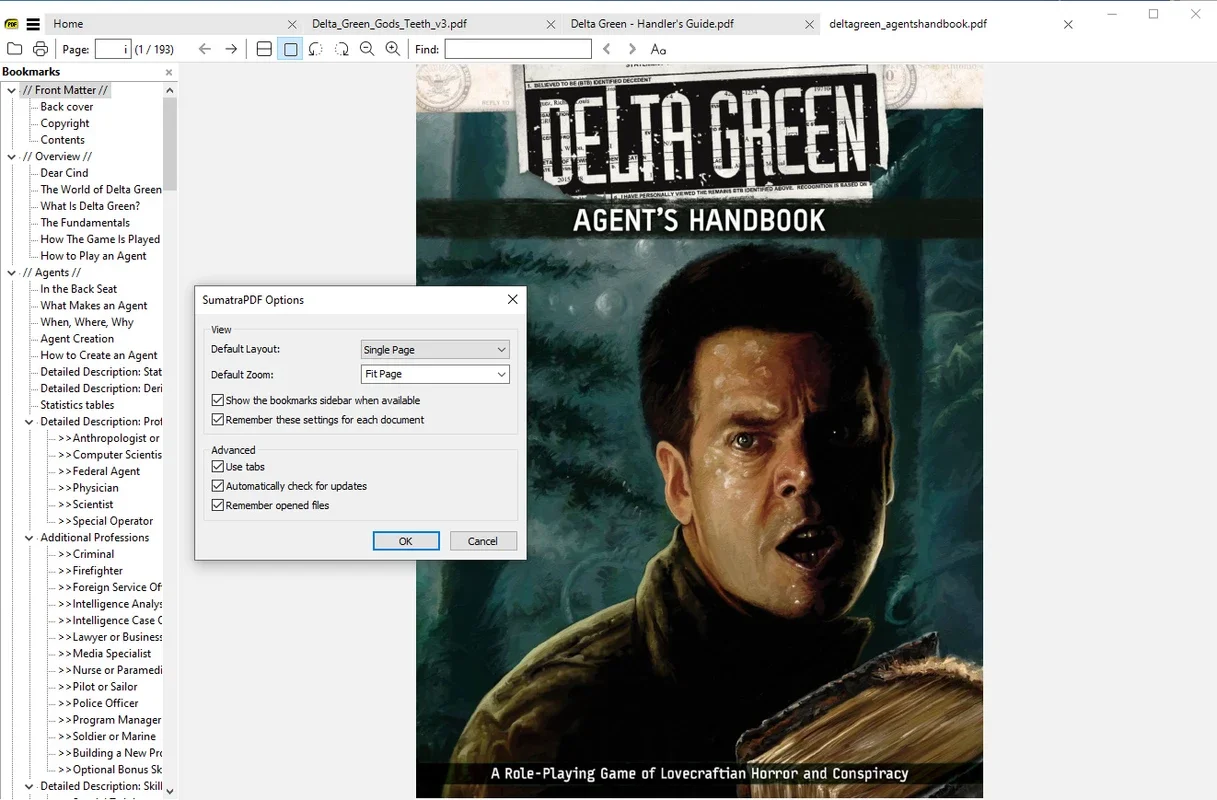This screenshot has height=800, width=1217.
Task: Open the Default Zoom dropdown
Action: (435, 374)
